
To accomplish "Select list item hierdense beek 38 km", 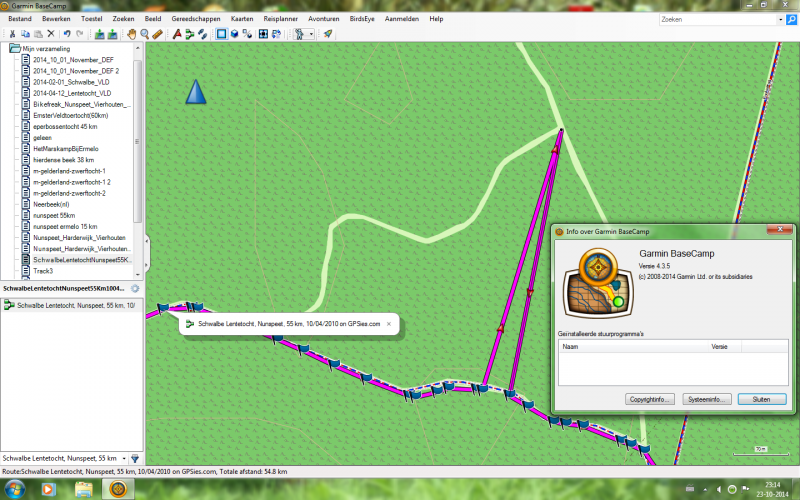I will pos(63,160).
